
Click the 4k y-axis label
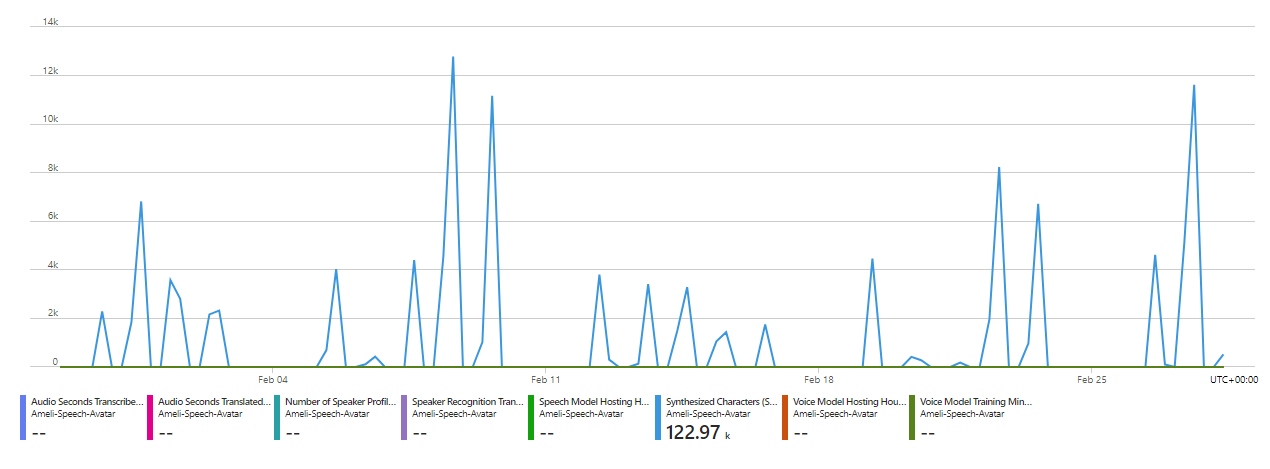[x=54, y=266]
